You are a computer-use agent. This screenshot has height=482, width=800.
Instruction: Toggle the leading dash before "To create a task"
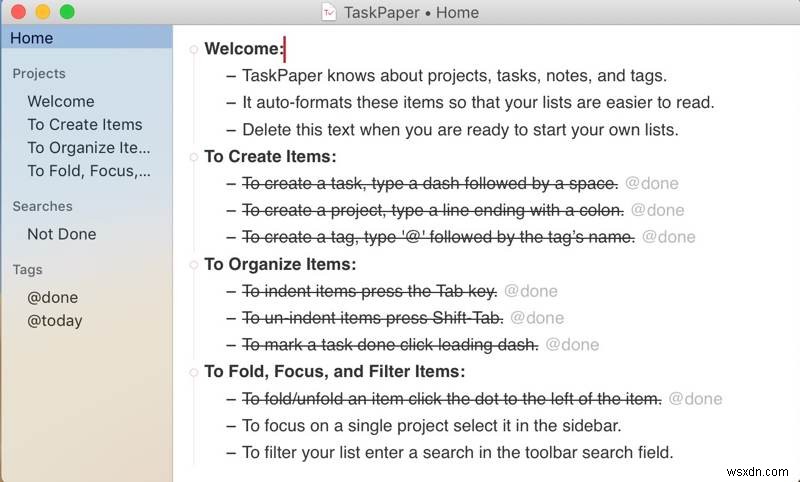point(232,183)
